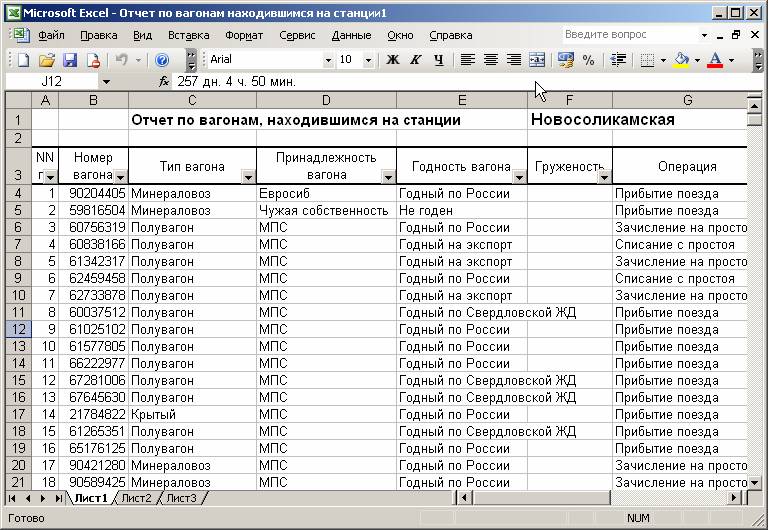Select the Лист1 sheet tab

[x=91, y=498]
